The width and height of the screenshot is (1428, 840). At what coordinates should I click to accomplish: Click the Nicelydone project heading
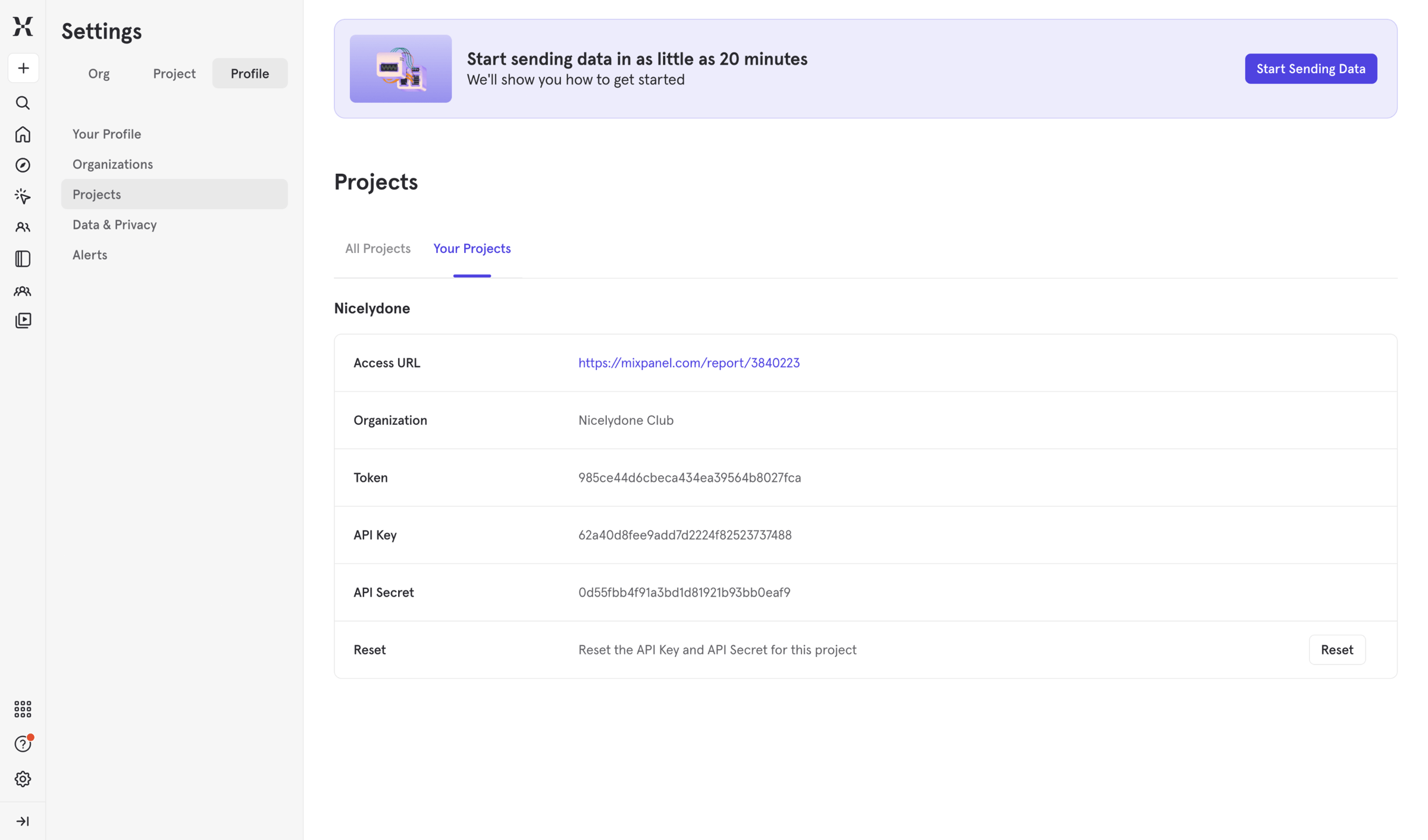372,308
